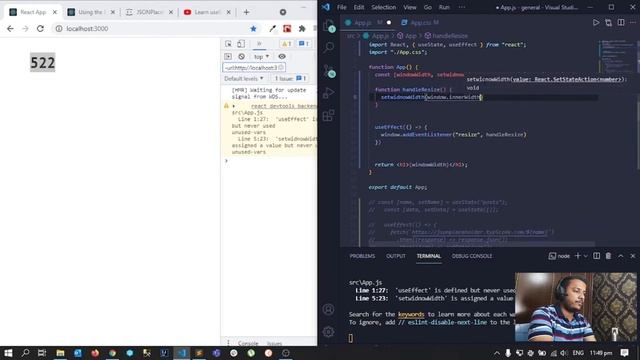
Task: Open Accounts icon in VS Code activity bar
Action: click(329, 309)
